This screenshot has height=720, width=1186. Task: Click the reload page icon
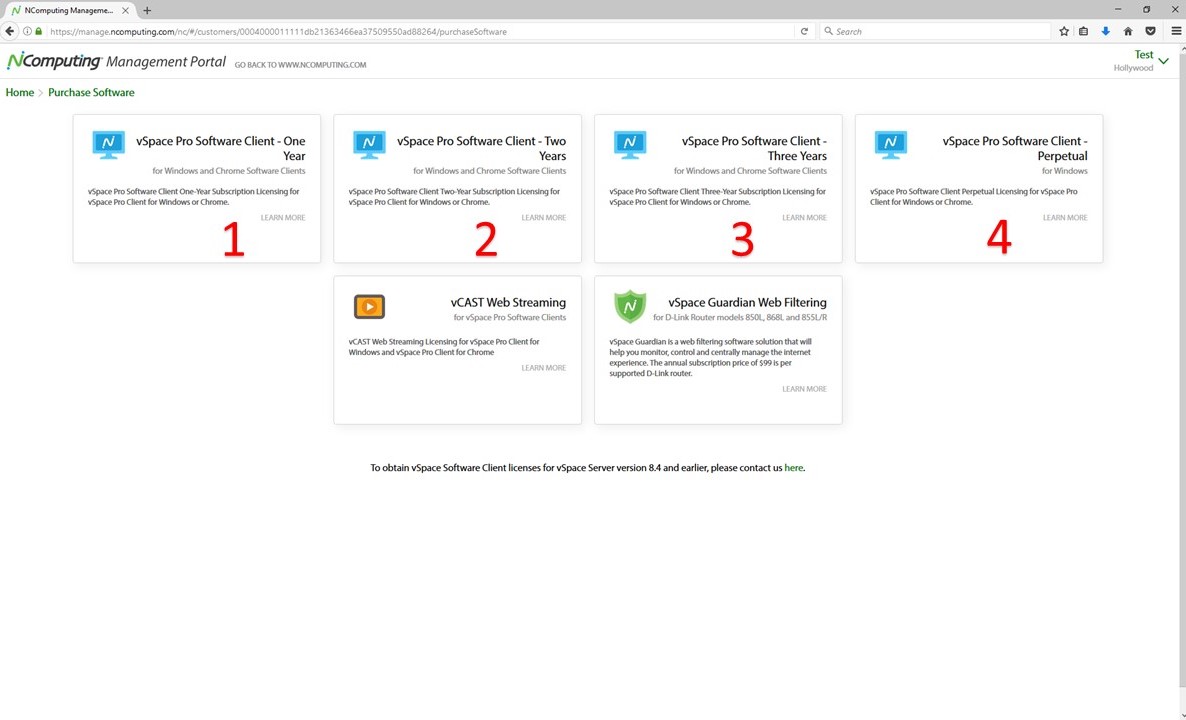click(x=804, y=31)
